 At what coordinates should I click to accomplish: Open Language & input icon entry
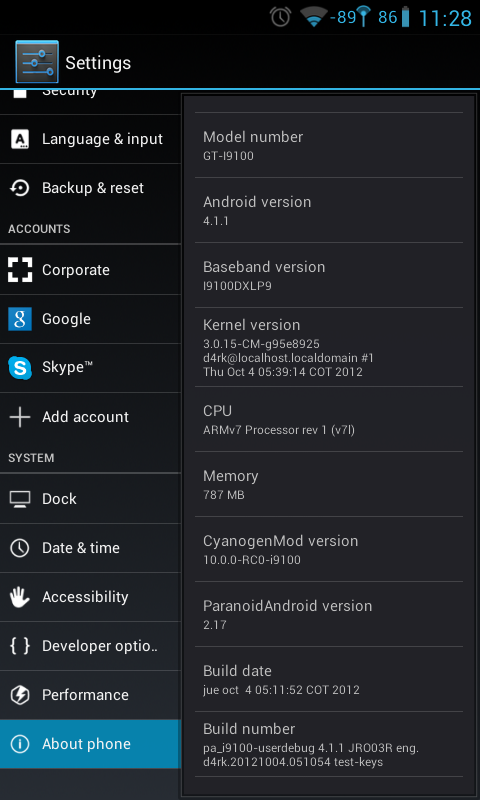[x=20, y=139]
